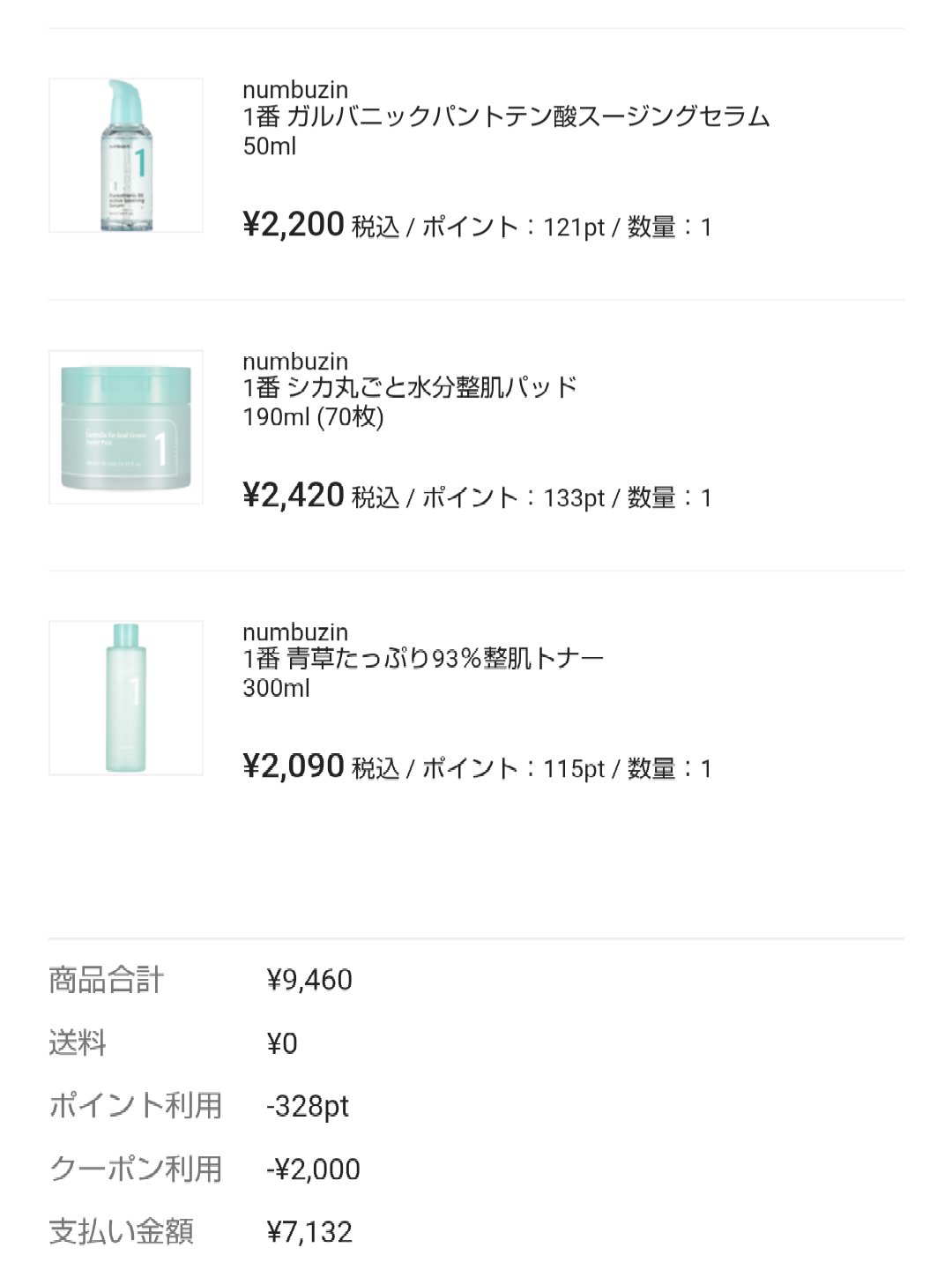
Task: Click the 300ml toner size text
Action: coord(276,688)
